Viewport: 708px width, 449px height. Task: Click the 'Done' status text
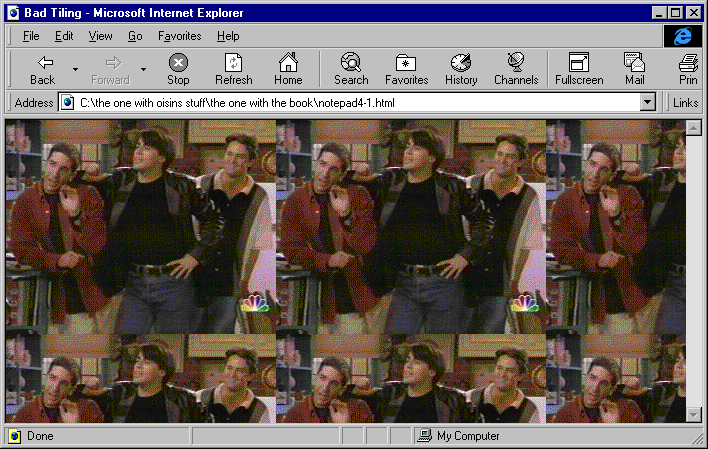(x=40, y=436)
